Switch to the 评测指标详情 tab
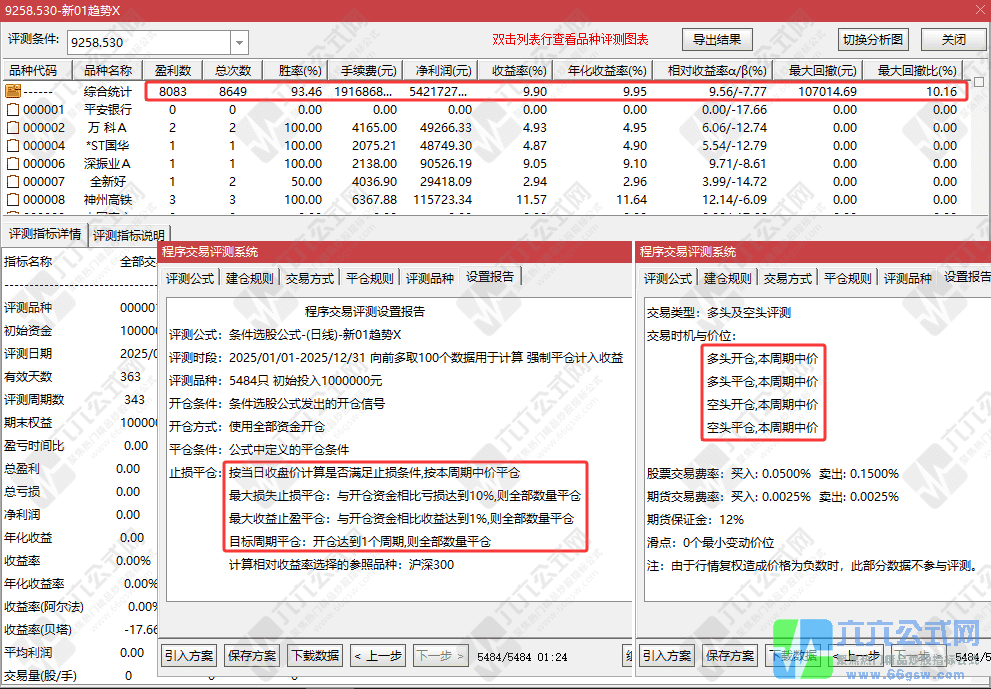Image resolution: width=991 pixels, height=689 pixels. pos(44,234)
